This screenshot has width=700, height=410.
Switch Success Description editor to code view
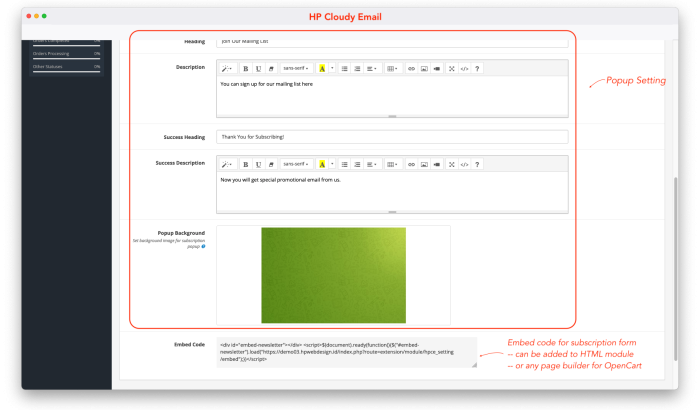(x=464, y=164)
